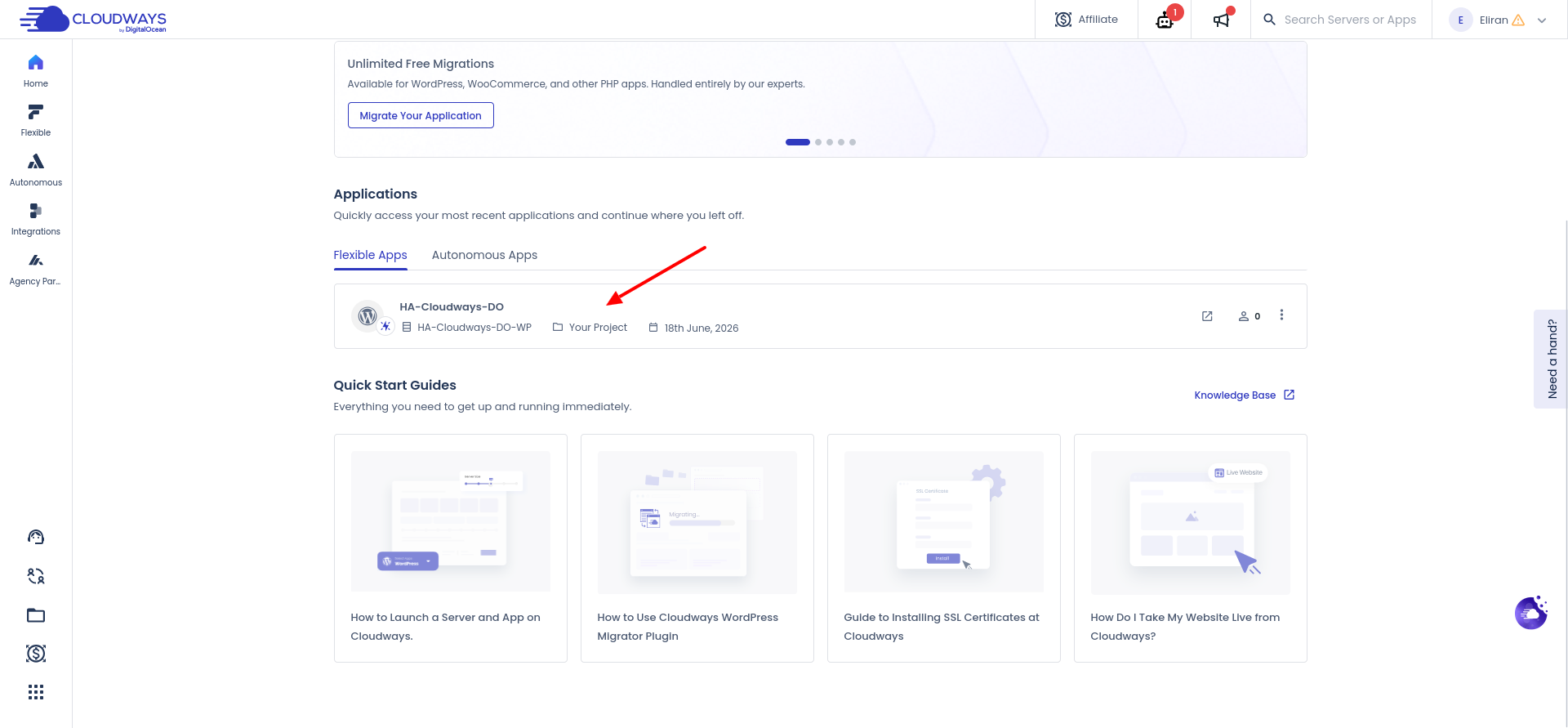This screenshot has height=728, width=1568.
Task: Open the floating Cloudways assistant icon
Action: (1531, 613)
